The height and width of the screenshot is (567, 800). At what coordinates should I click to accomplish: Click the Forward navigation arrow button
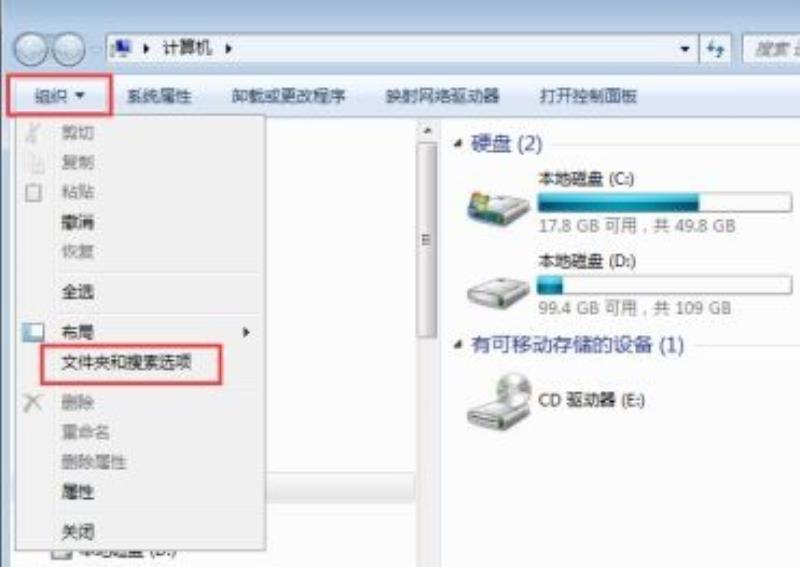point(69,49)
